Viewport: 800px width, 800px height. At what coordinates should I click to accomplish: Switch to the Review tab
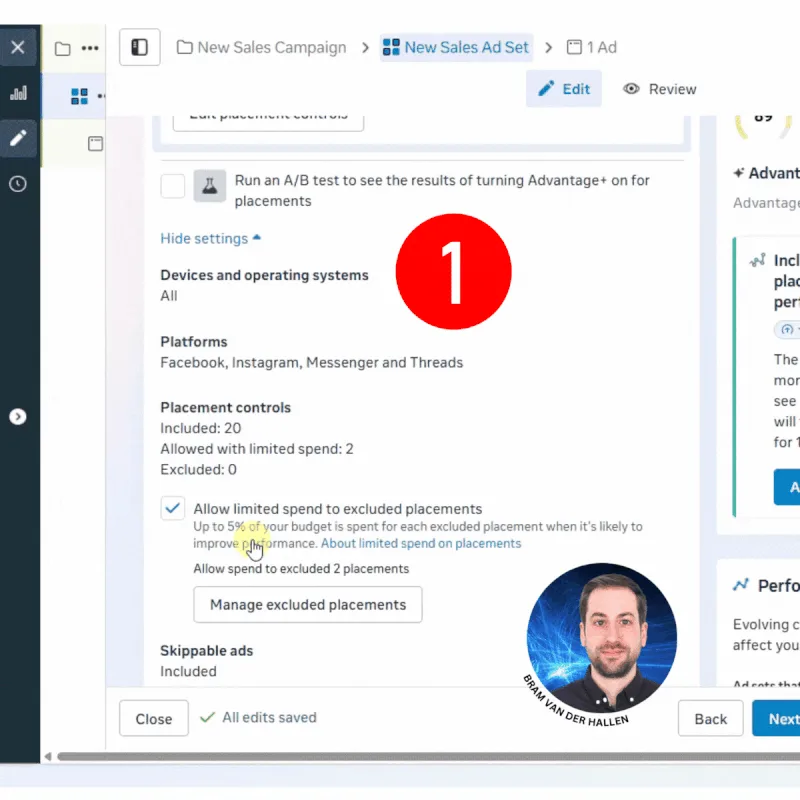(x=660, y=89)
